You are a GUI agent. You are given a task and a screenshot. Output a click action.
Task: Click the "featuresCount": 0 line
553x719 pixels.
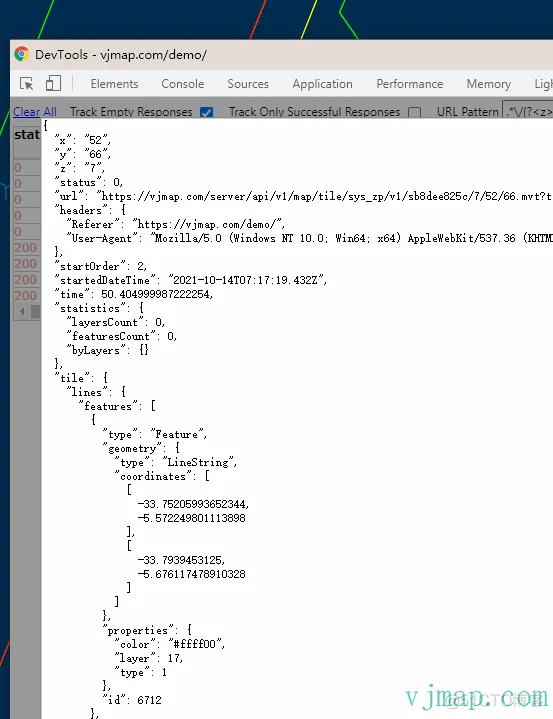pos(122,336)
